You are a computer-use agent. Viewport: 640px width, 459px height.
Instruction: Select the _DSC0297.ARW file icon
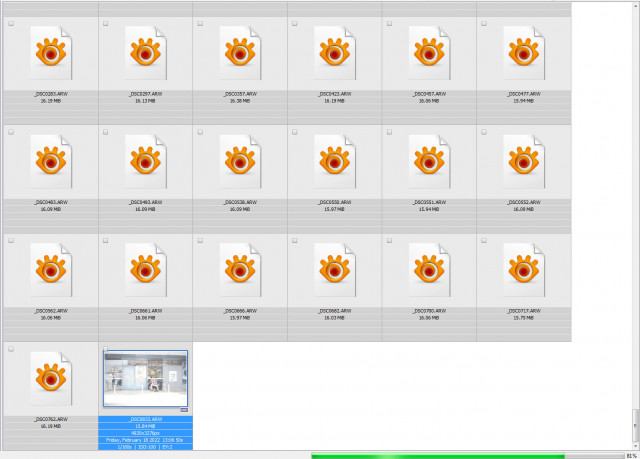tap(146, 53)
